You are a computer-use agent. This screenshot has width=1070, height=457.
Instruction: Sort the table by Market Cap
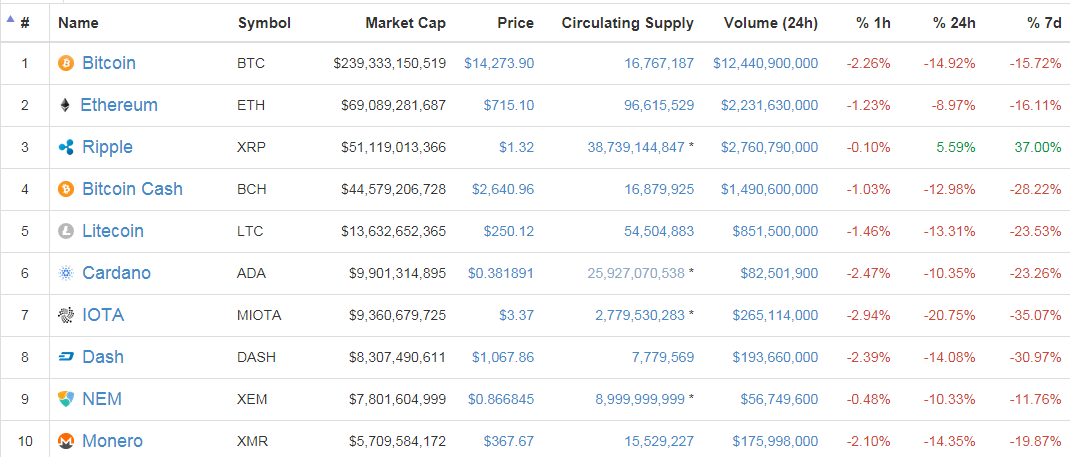(x=405, y=22)
